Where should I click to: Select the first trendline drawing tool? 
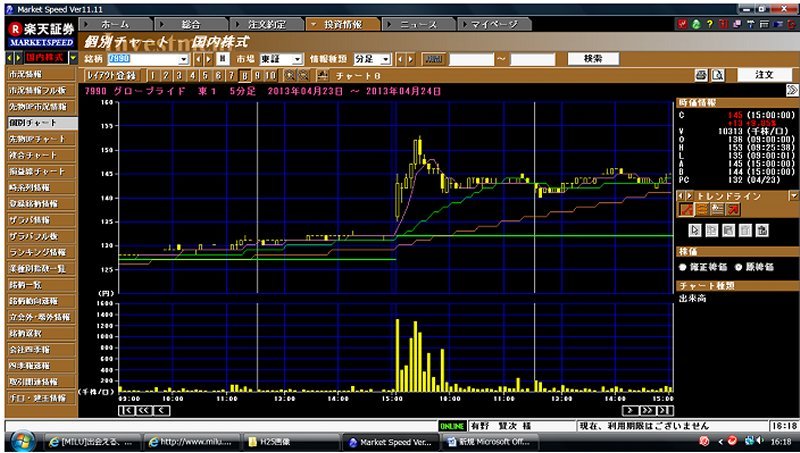coord(686,209)
